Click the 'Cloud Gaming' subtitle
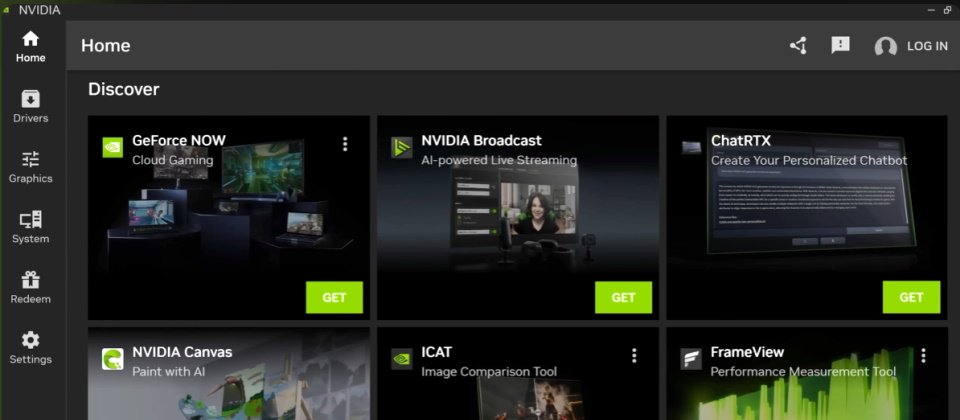 [x=173, y=160]
